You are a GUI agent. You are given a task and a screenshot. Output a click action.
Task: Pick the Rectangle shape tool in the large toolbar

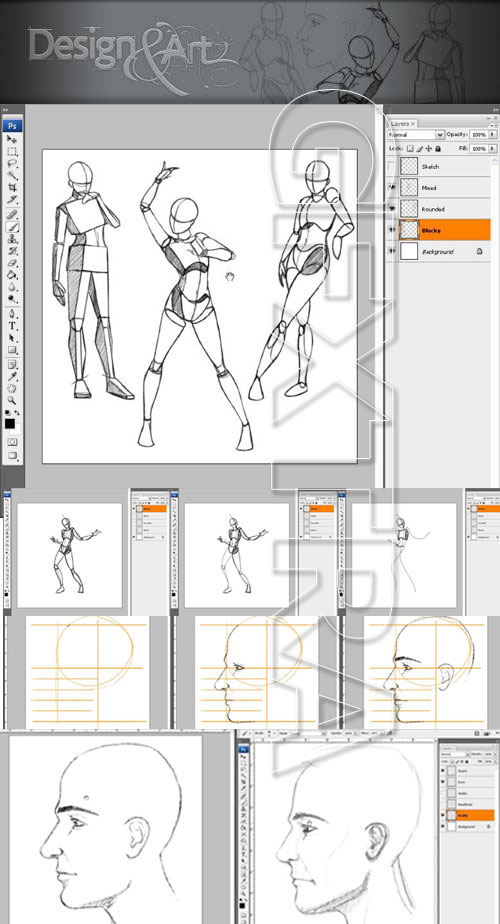(12, 350)
